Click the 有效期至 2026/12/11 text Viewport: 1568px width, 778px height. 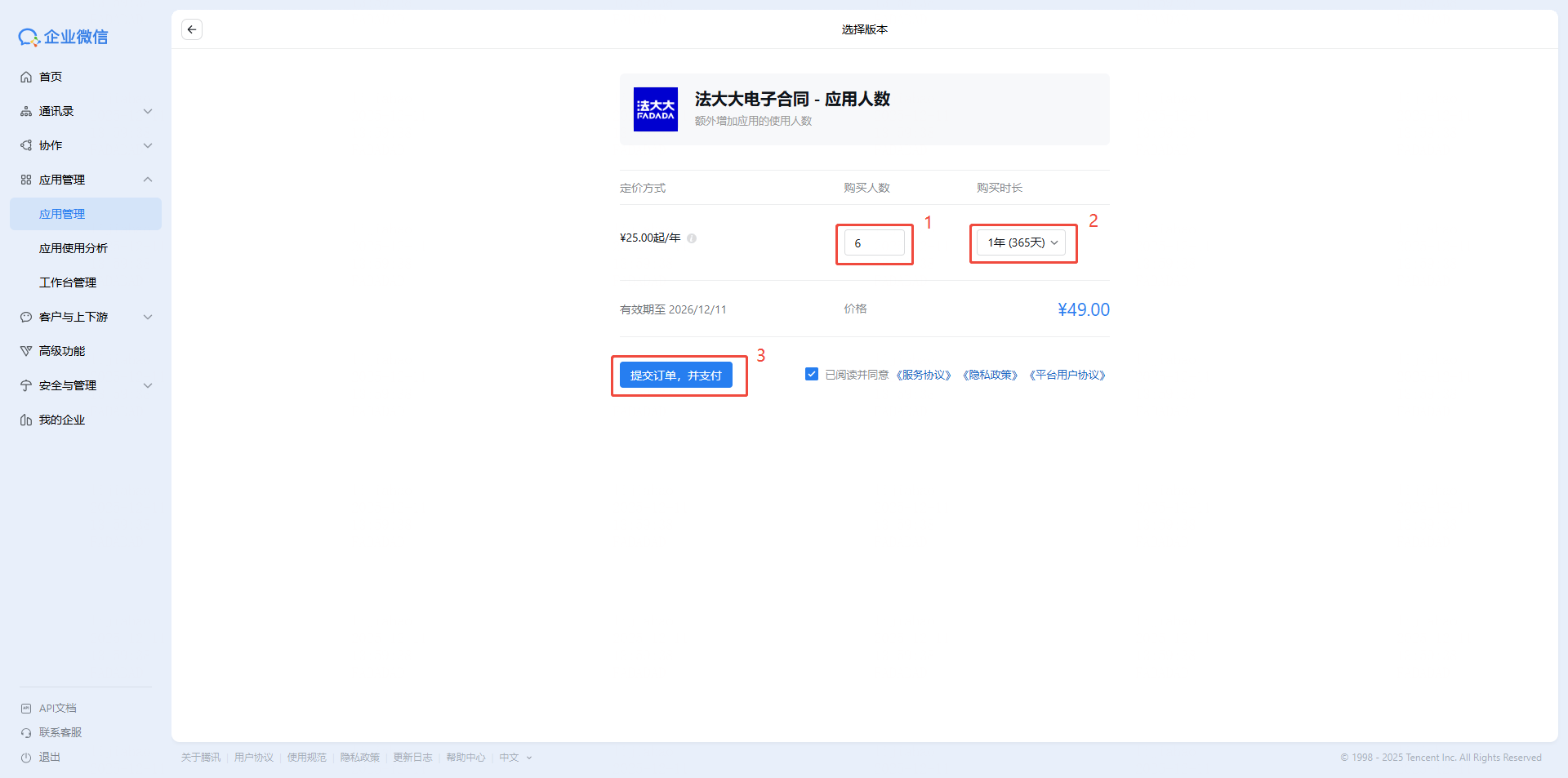tap(673, 309)
